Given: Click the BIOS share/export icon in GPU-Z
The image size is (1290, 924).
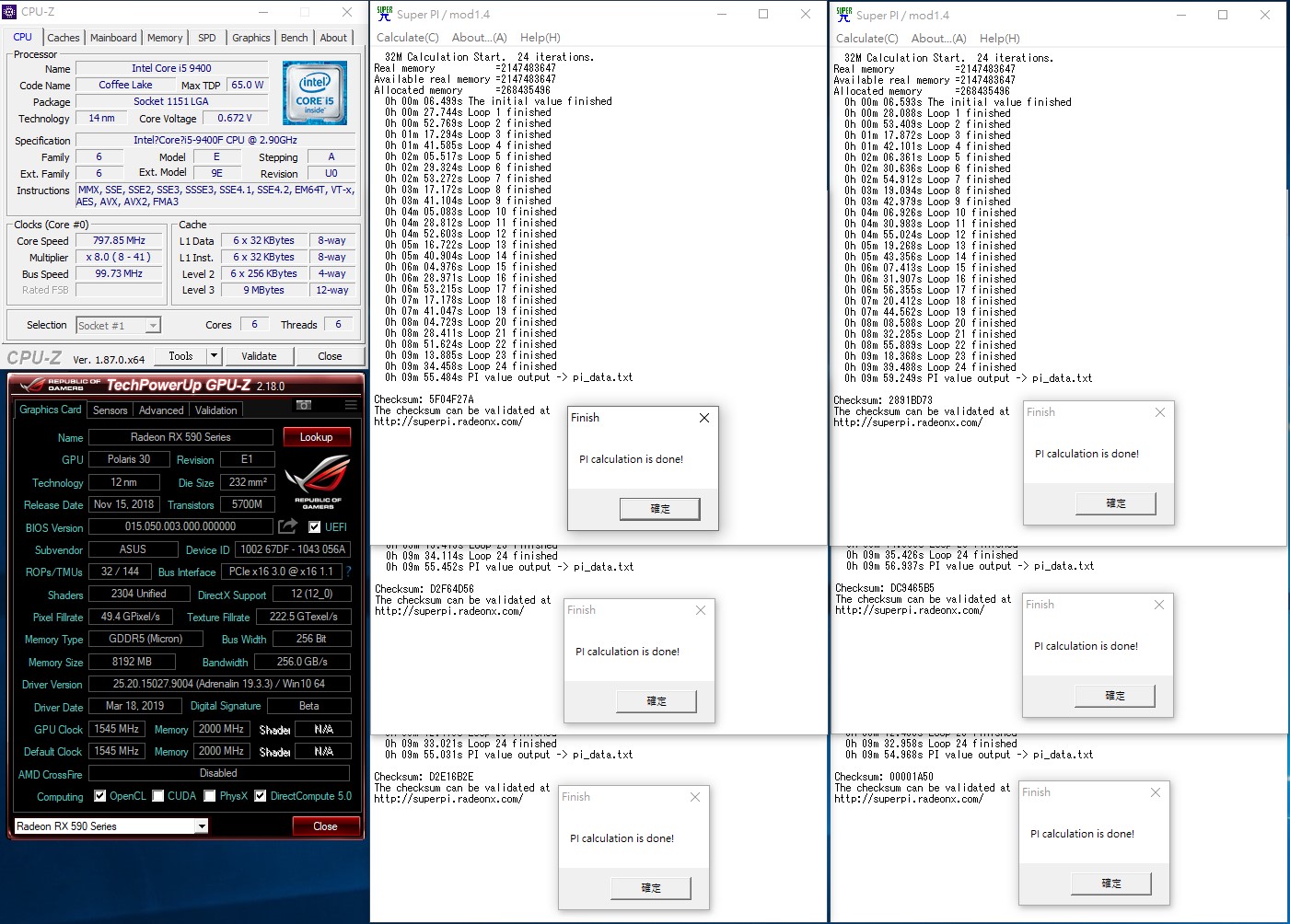Looking at the screenshot, I should 288,526.
